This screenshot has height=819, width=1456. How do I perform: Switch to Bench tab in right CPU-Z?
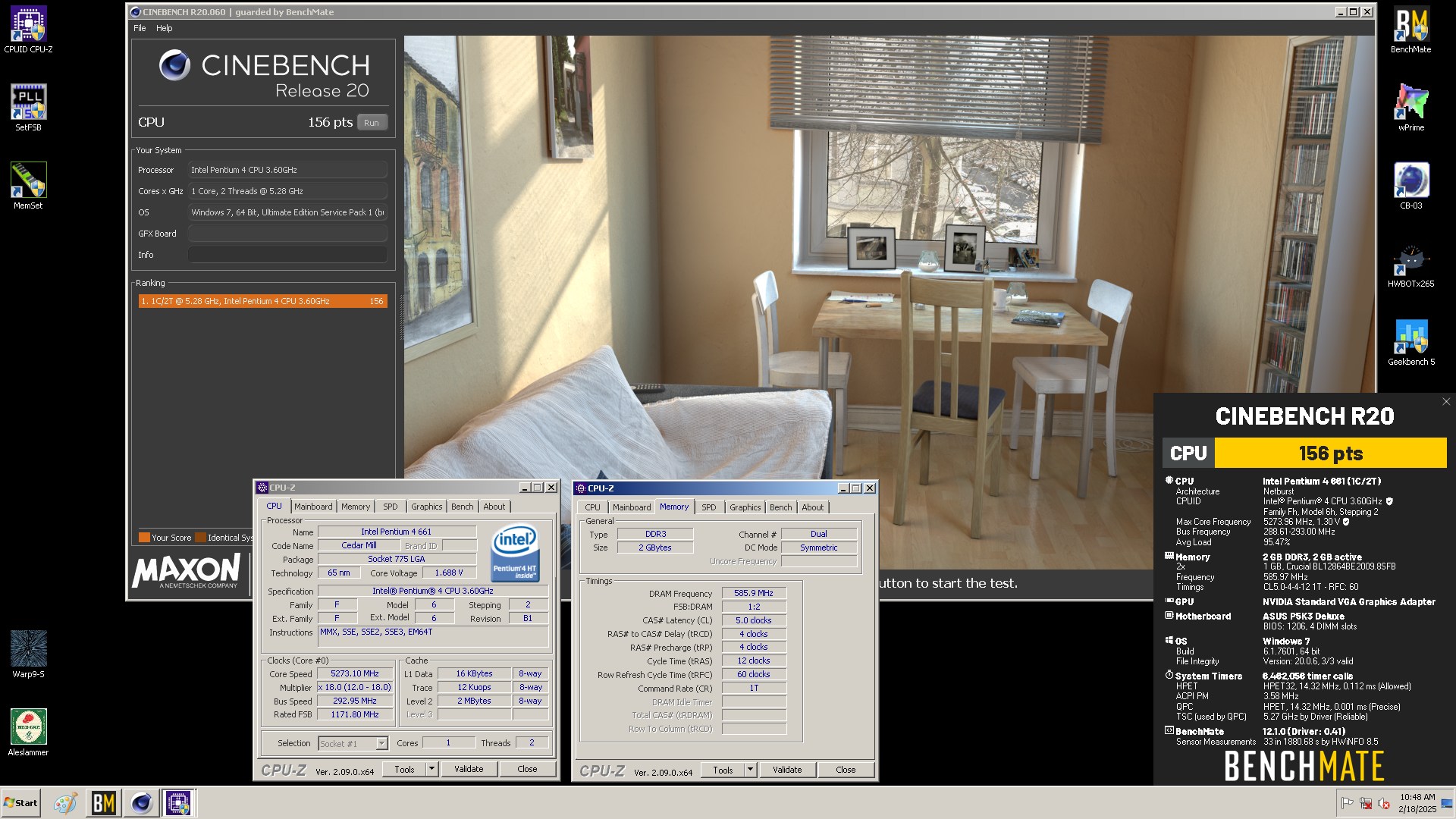780,507
